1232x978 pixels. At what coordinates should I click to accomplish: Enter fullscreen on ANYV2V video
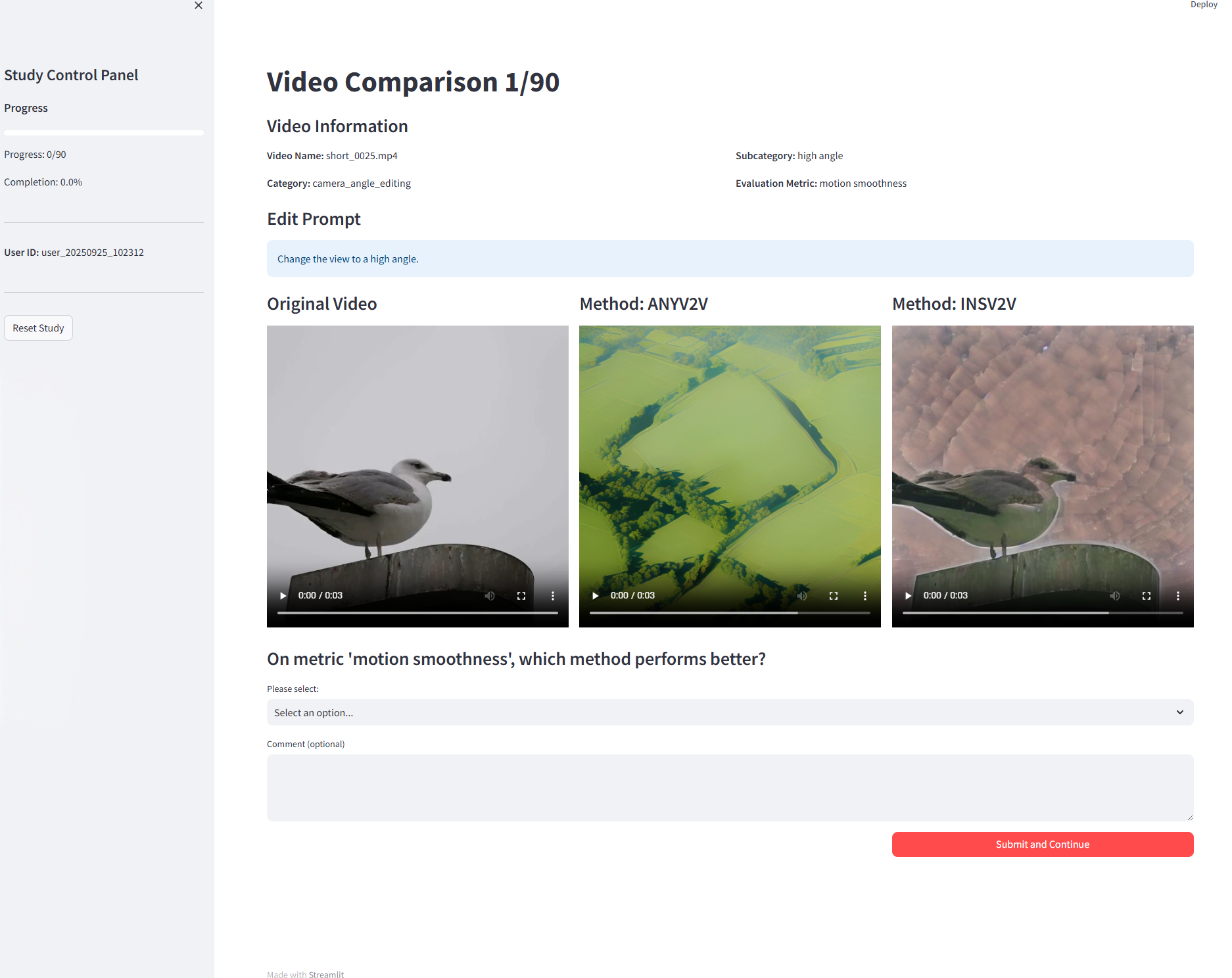point(834,596)
